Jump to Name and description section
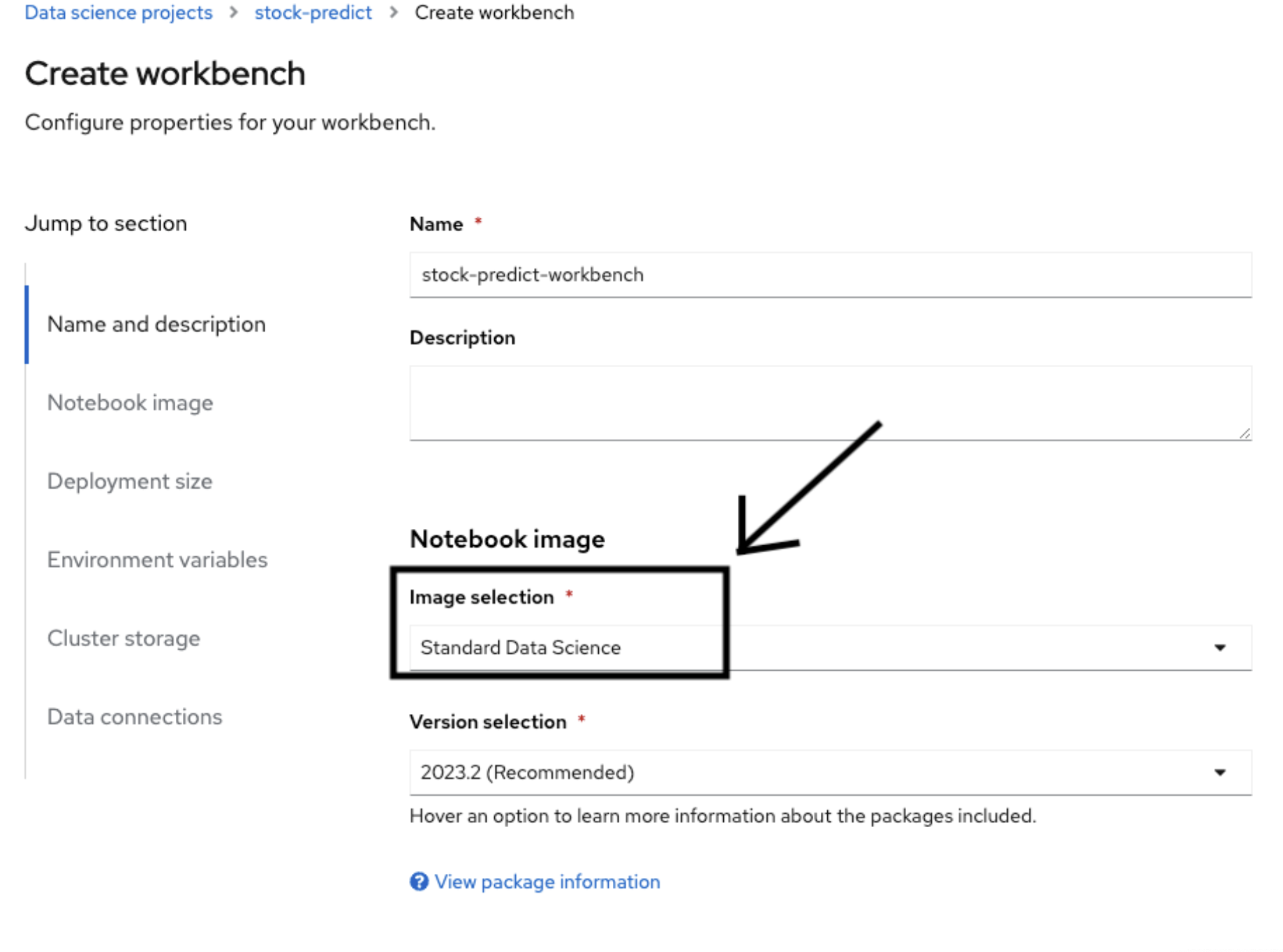 (x=156, y=325)
